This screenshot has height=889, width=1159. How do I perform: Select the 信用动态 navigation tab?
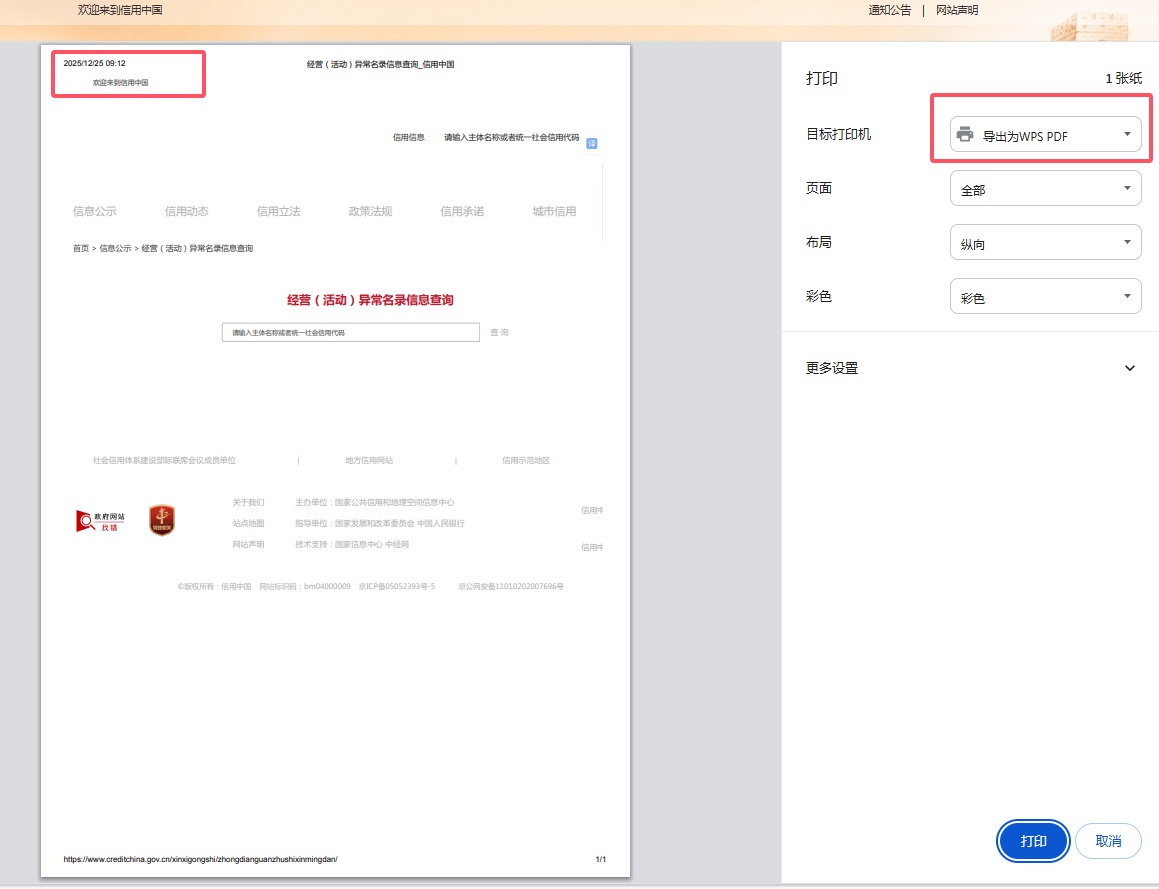(x=187, y=211)
